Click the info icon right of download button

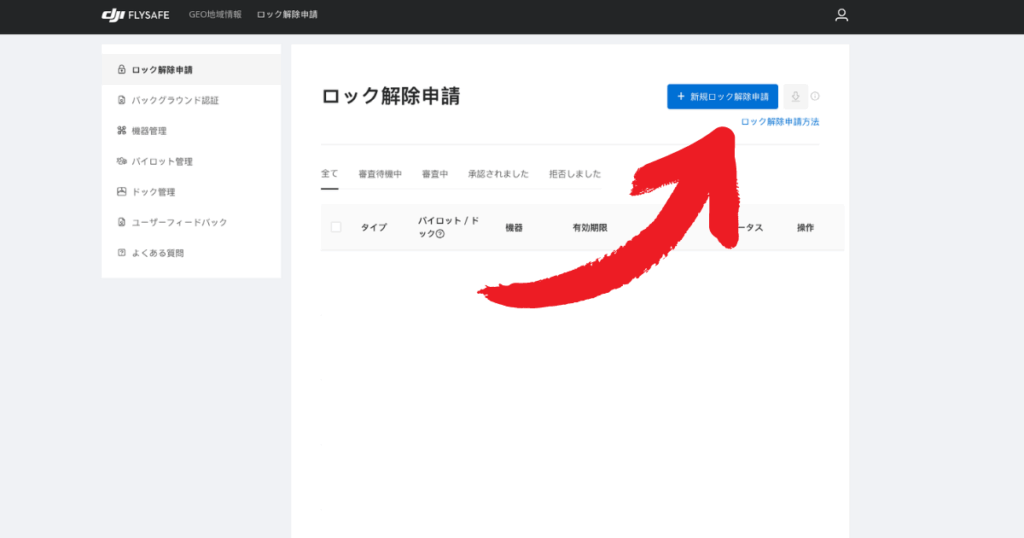[x=815, y=96]
